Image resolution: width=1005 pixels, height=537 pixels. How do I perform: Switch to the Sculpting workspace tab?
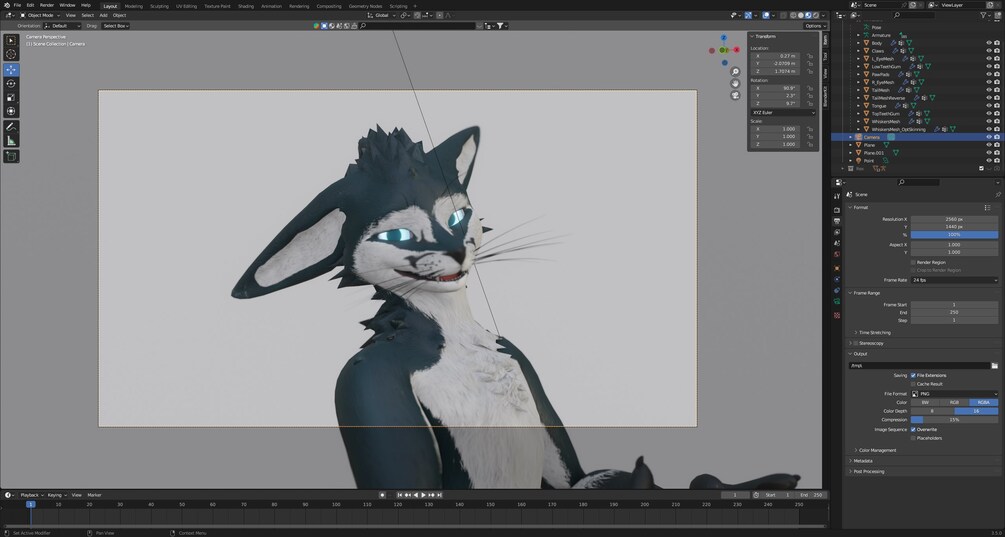[159, 5]
